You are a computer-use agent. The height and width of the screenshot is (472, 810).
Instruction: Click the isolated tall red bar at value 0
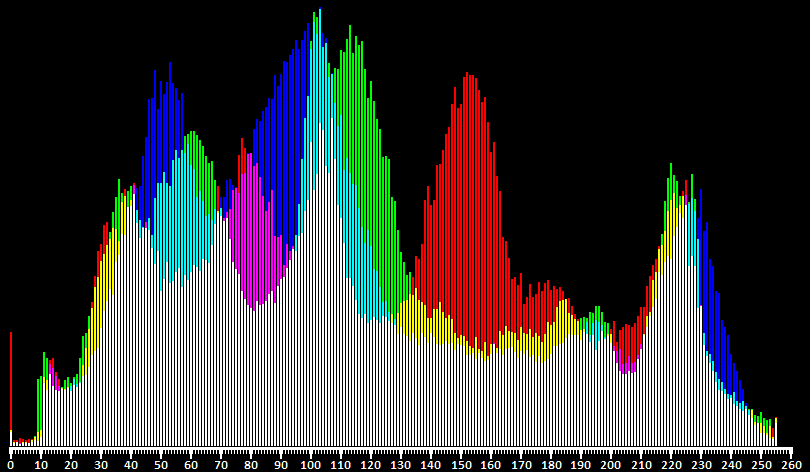(11, 381)
